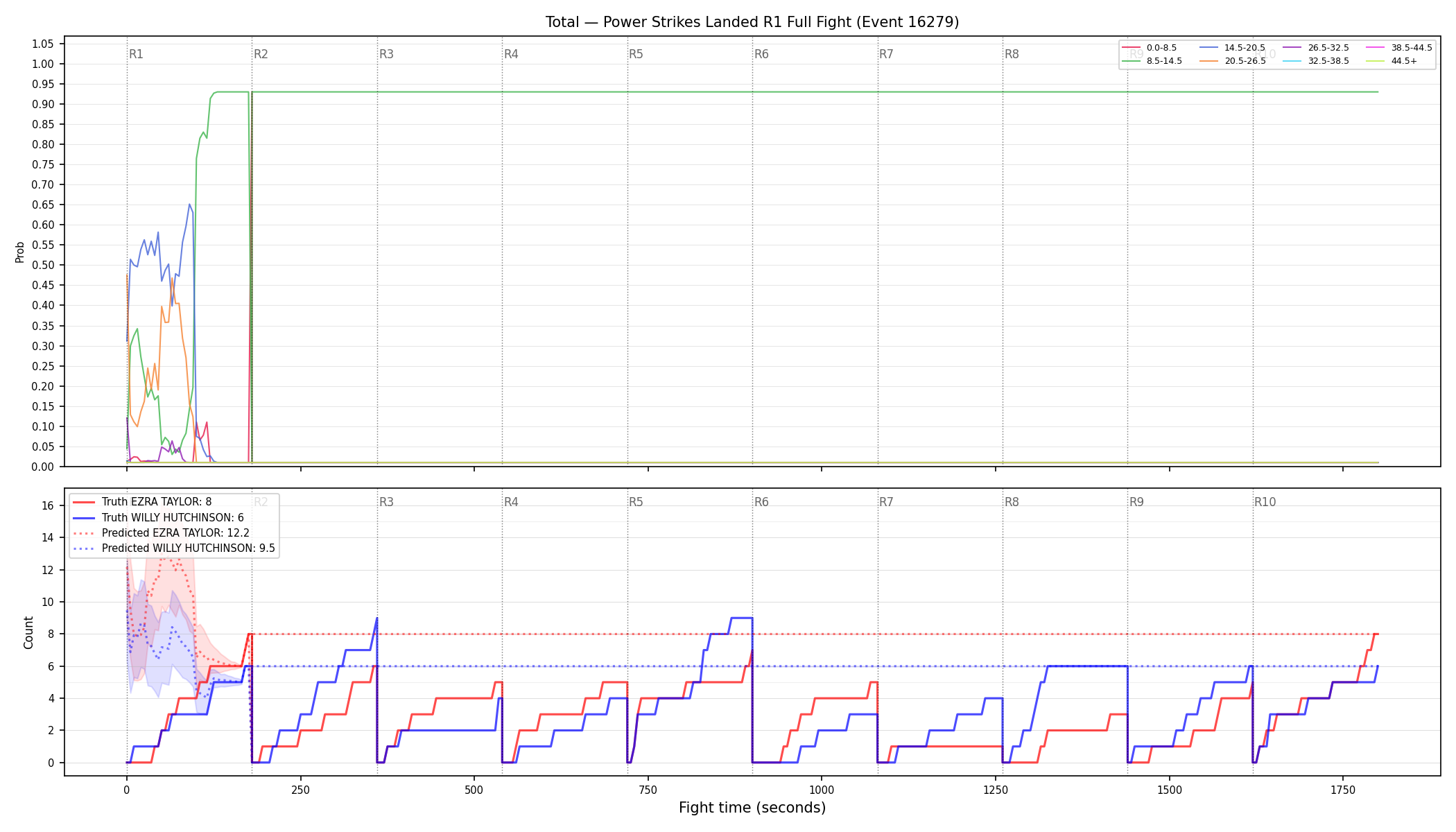The width and height of the screenshot is (1456, 832).
Task: Click the '8' tick on the Count axis
Action: (51, 634)
